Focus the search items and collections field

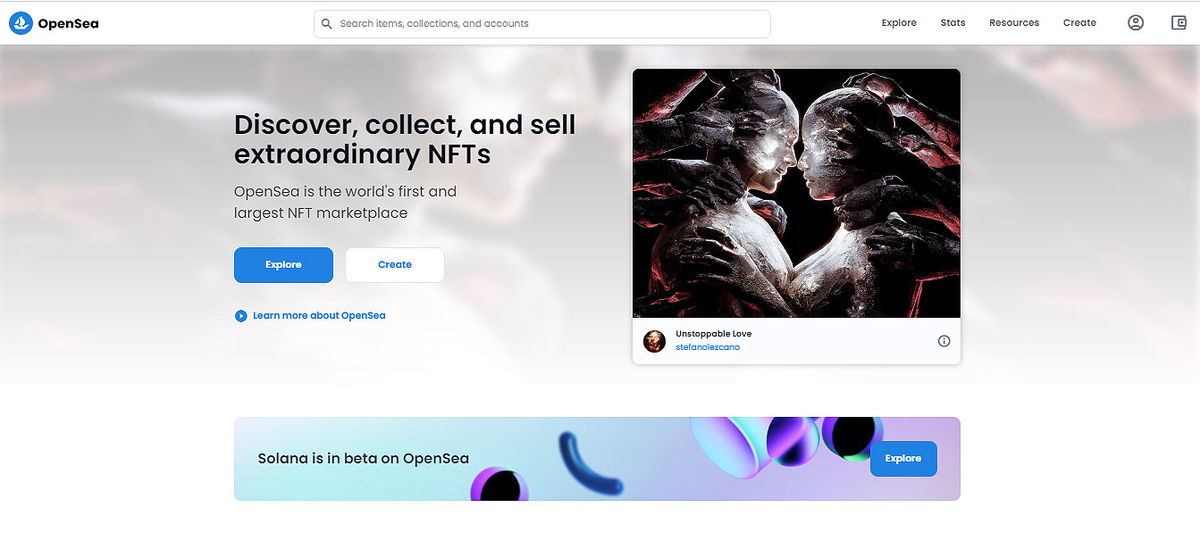click(542, 24)
